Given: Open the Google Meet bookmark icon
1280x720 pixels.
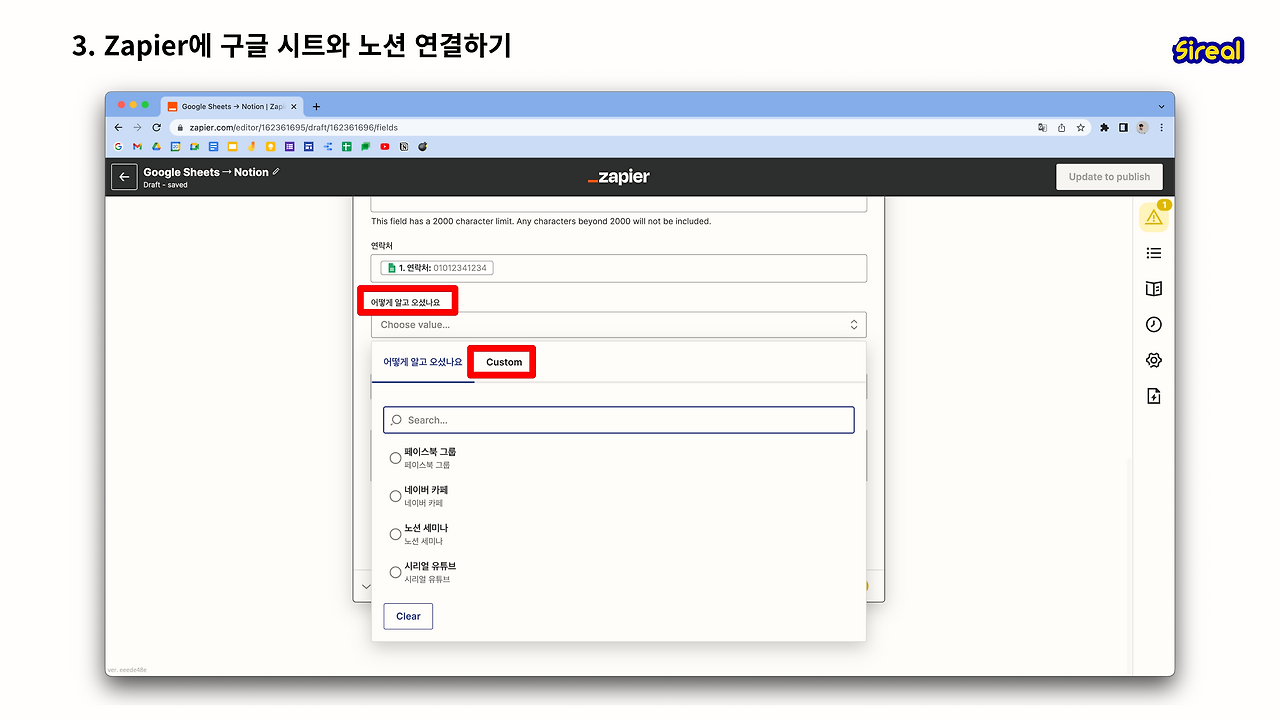Looking at the screenshot, I should tap(195, 147).
